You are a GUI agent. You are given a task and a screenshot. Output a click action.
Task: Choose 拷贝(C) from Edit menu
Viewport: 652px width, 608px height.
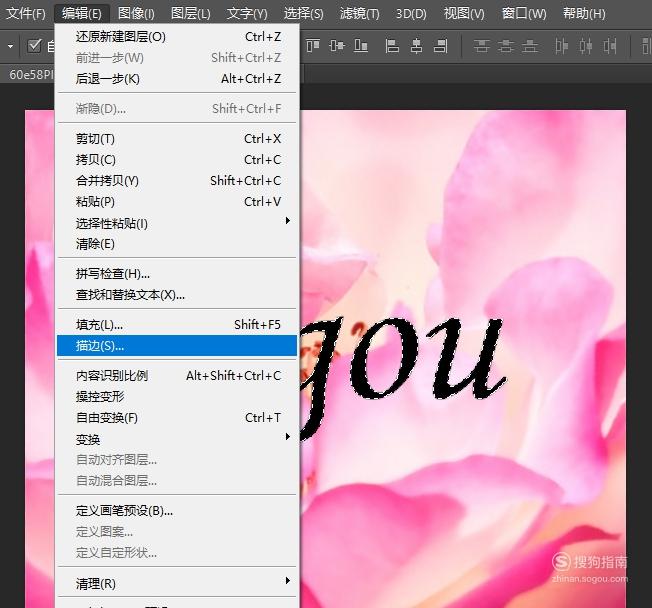pyautogui.click(x=177, y=160)
